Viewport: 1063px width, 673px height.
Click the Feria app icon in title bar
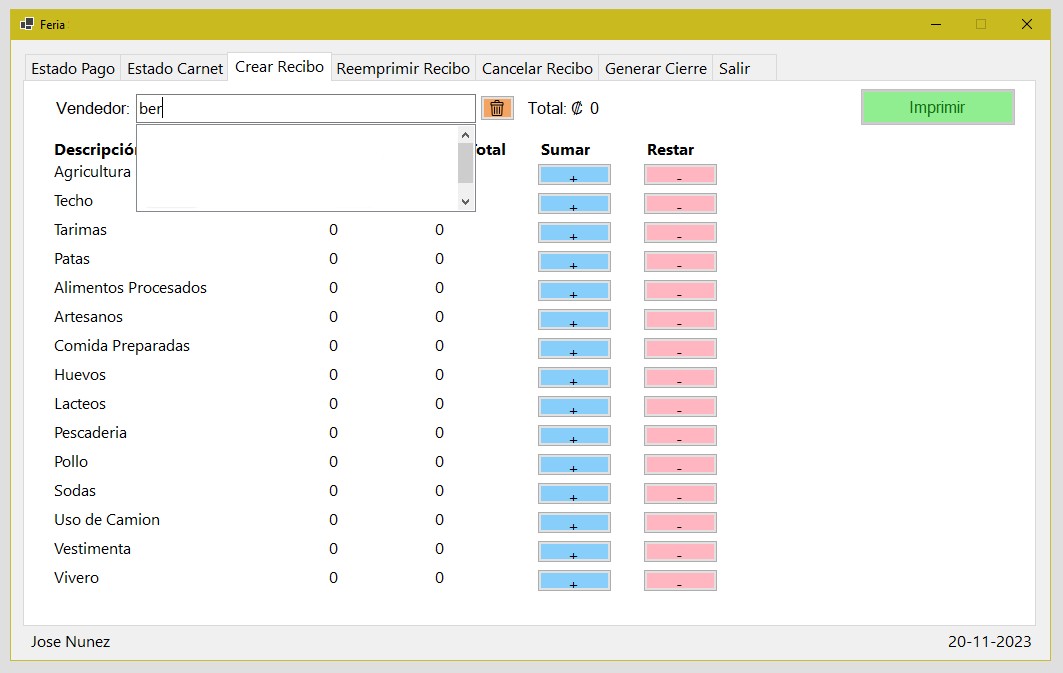pos(27,24)
